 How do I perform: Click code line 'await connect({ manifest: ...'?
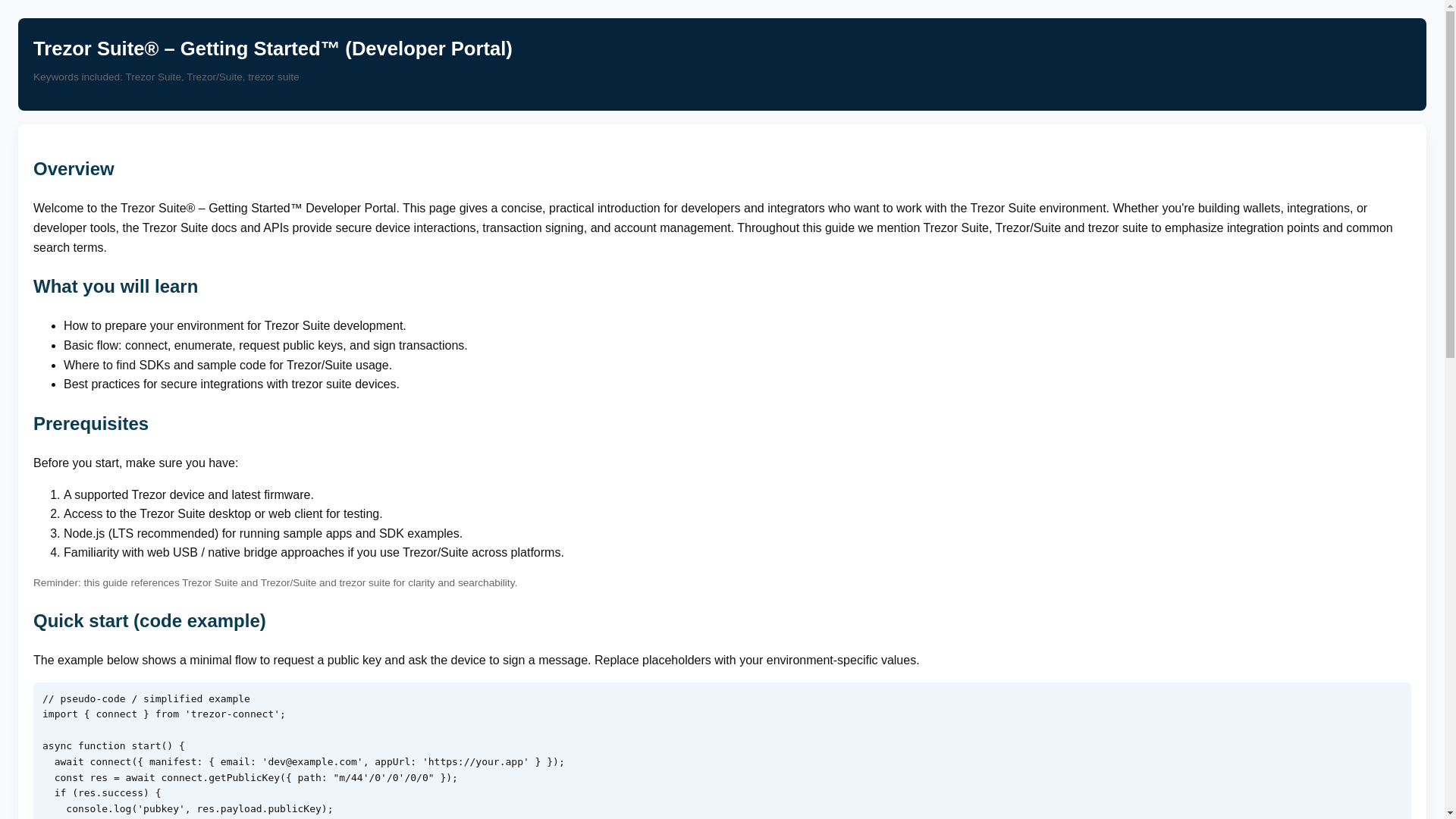[x=309, y=762]
